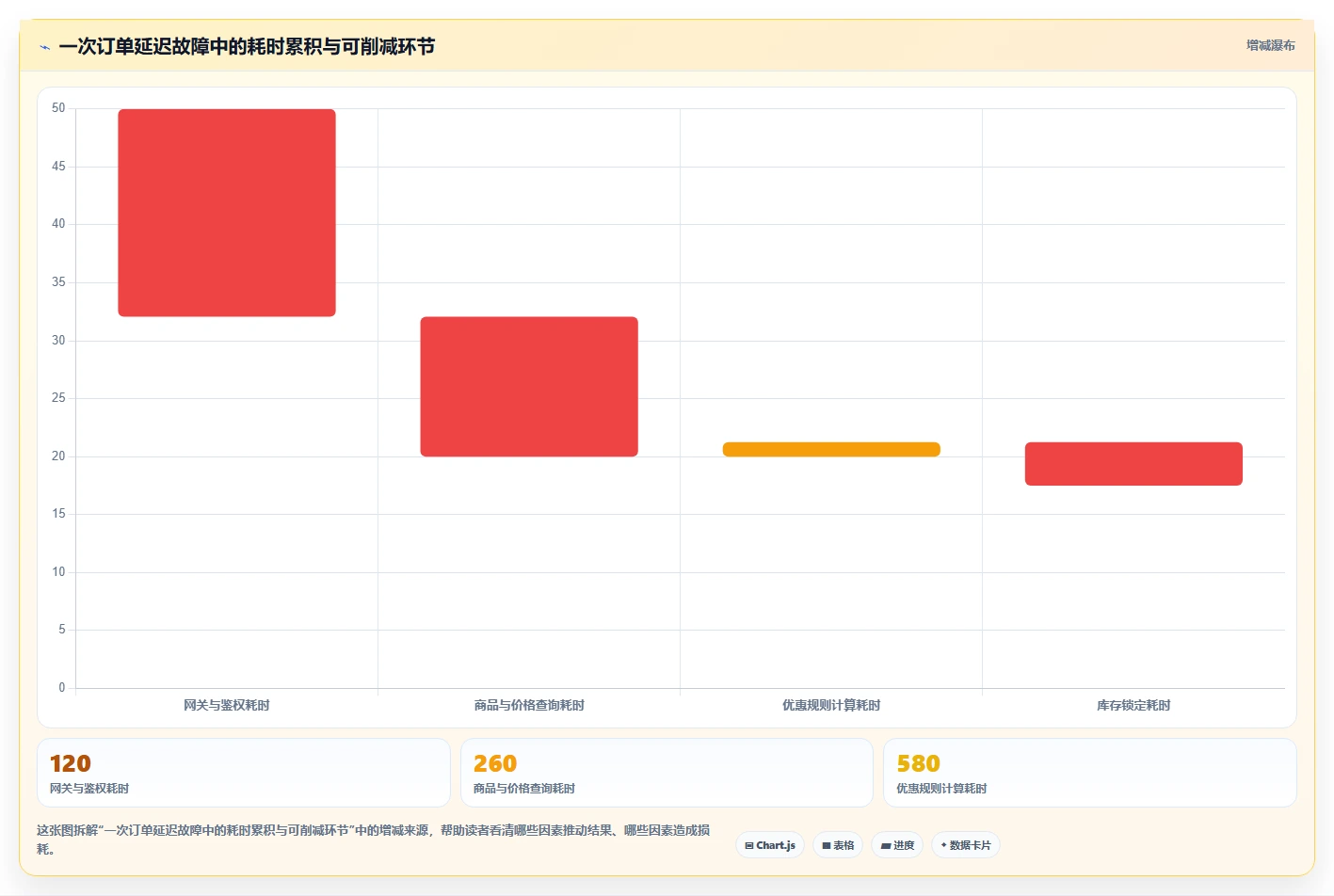Screen dimensions: 1334x896
Task: Click the 进度 tag chip
Action: click(x=897, y=845)
